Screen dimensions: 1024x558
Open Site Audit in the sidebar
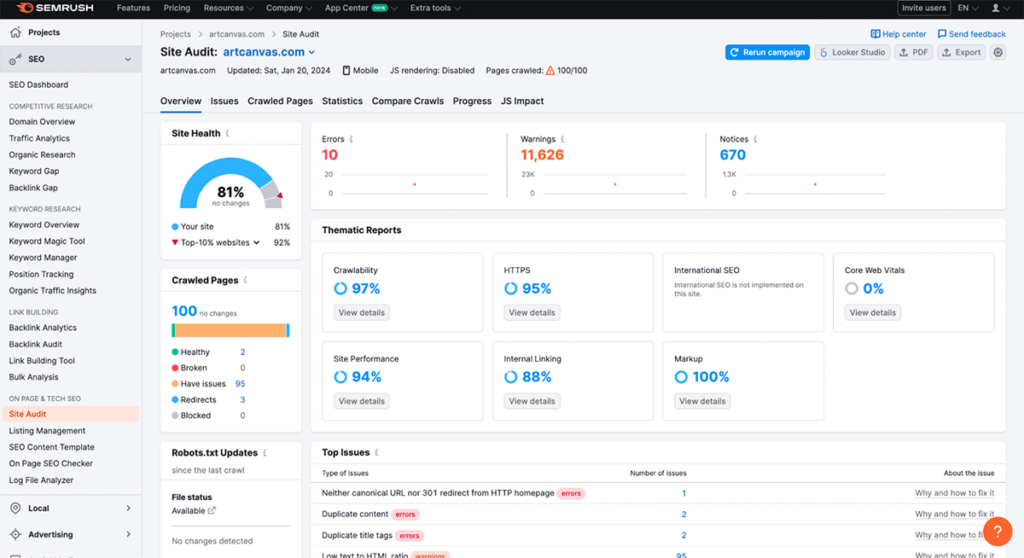71,414
